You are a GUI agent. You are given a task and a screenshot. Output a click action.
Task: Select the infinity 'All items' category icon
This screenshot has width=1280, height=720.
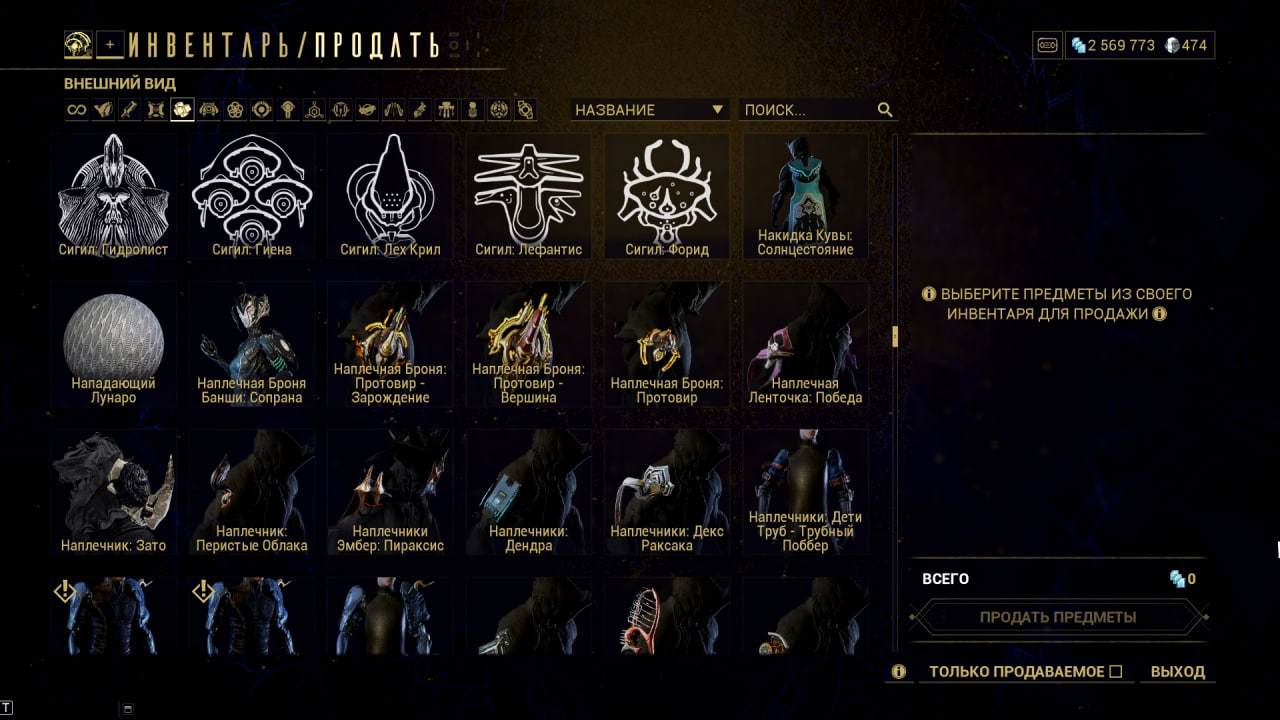coord(77,110)
